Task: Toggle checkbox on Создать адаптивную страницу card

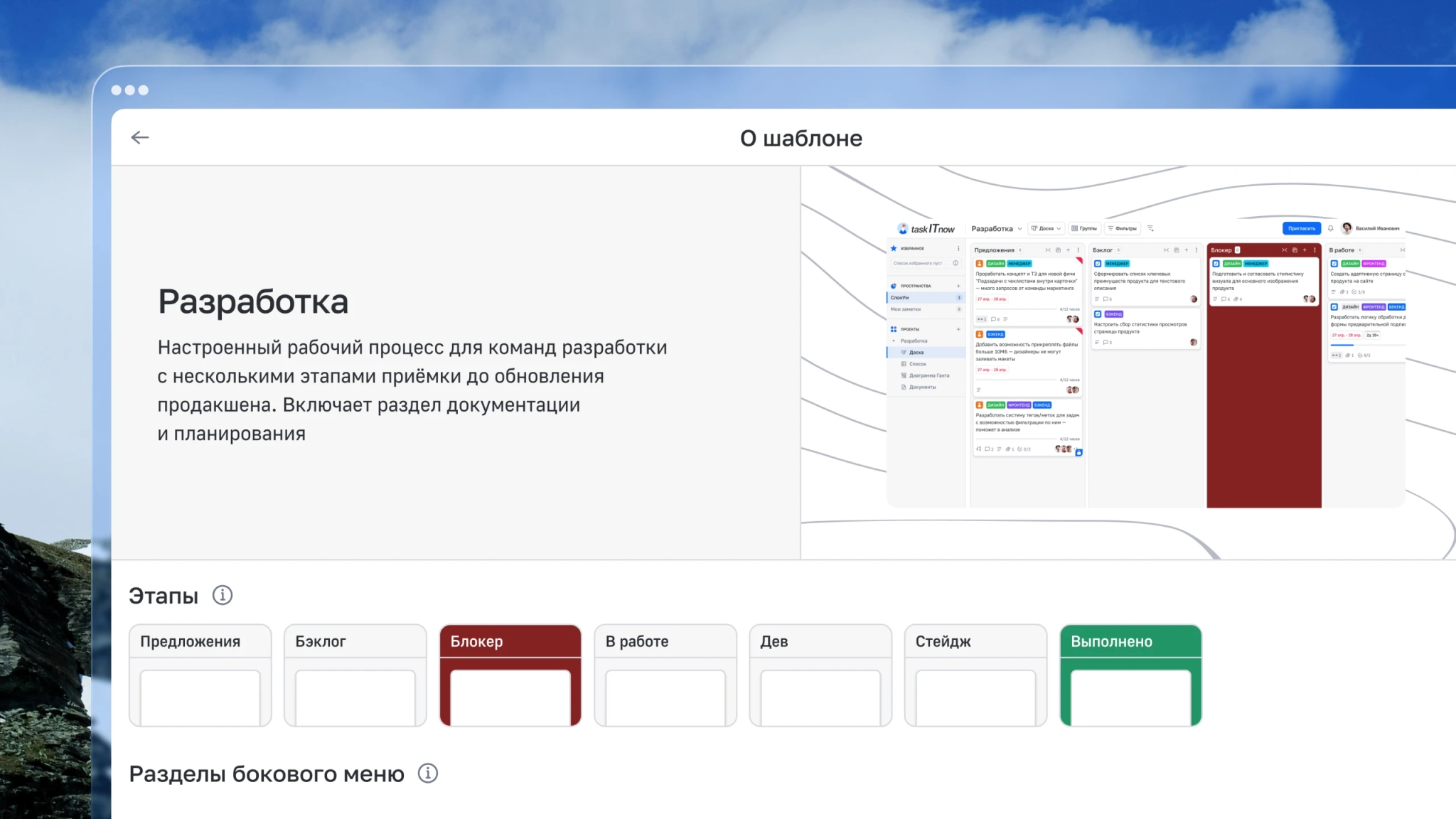Action: tap(1334, 264)
